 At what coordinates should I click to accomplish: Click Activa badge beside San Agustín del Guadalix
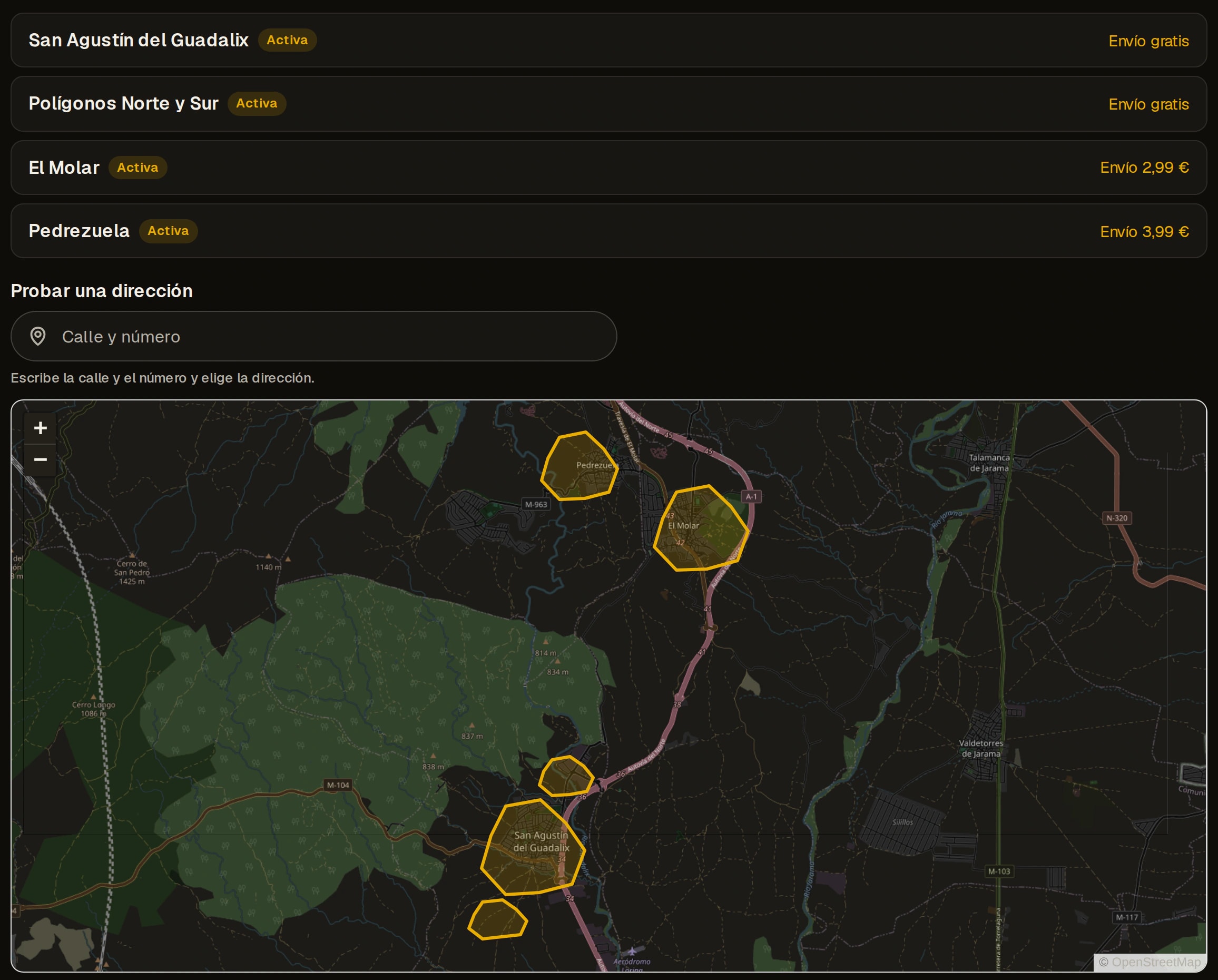click(x=288, y=40)
